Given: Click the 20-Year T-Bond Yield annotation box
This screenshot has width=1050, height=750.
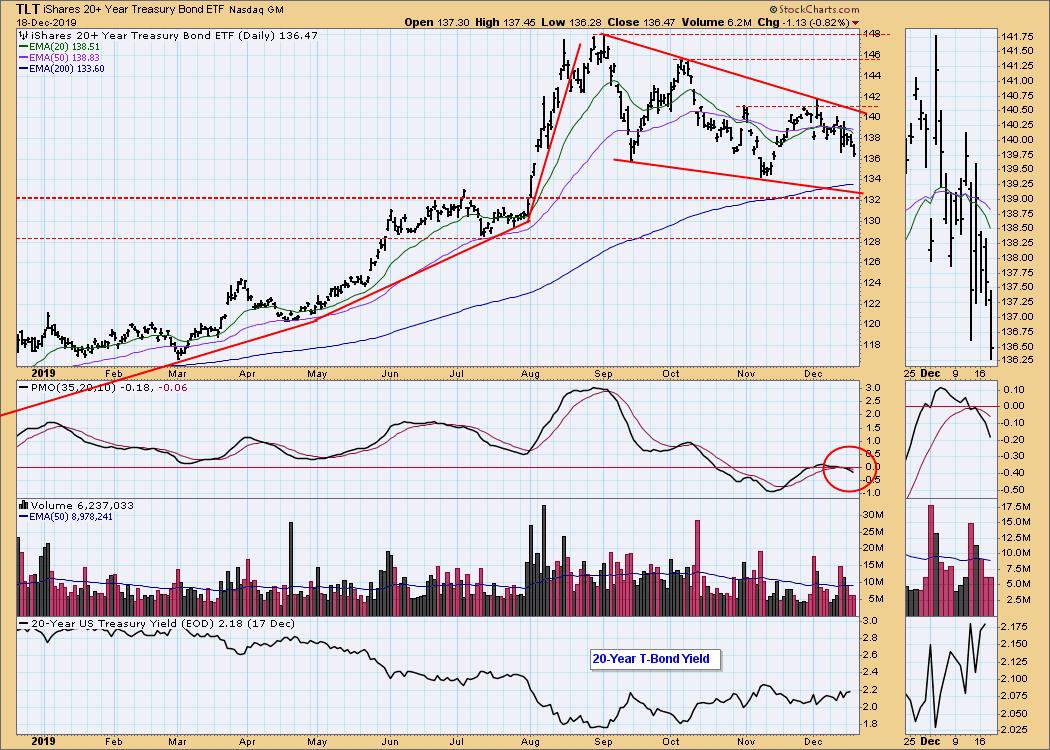Looking at the screenshot, I should [654, 659].
